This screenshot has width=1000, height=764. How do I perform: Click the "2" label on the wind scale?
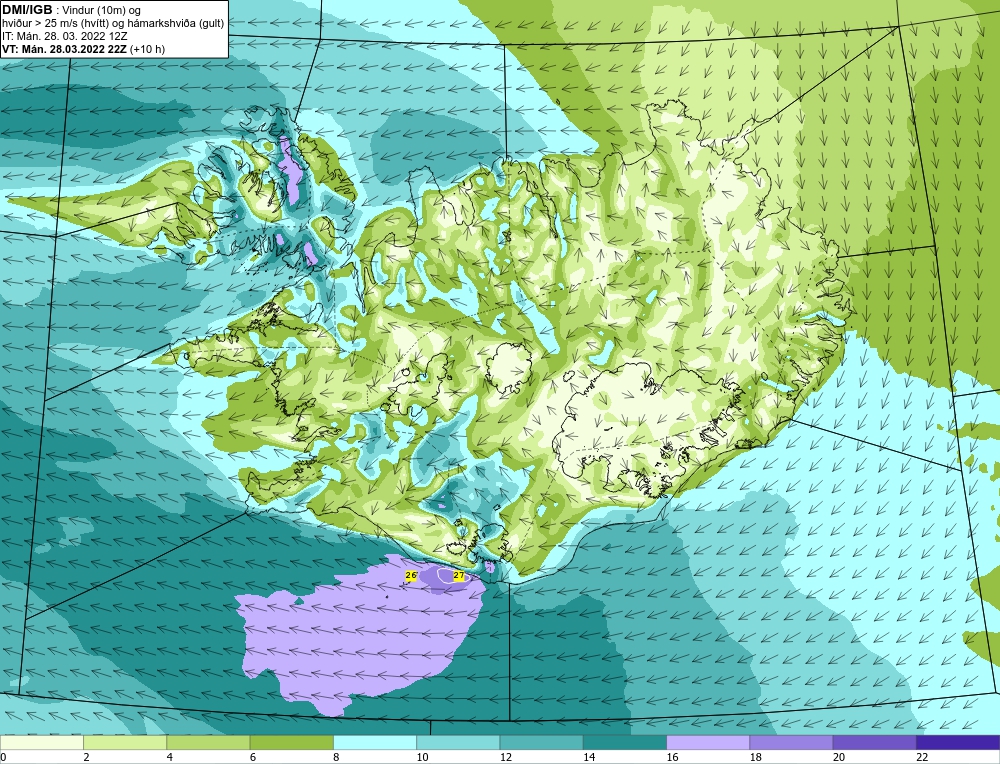click(86, 757)
